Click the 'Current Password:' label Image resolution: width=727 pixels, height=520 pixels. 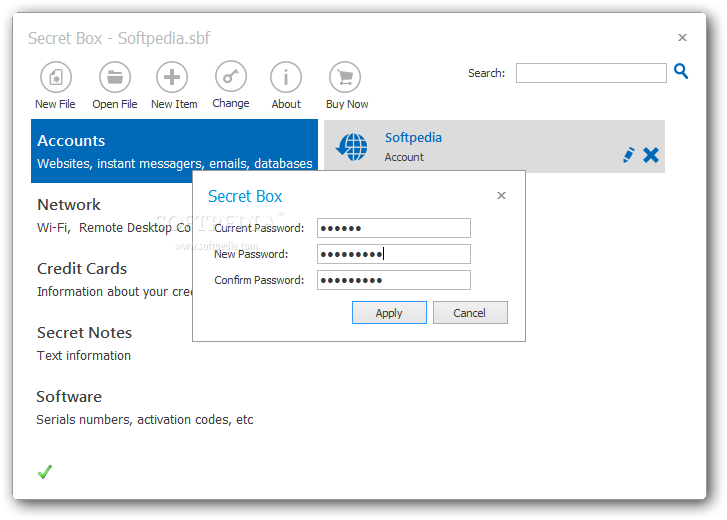tap(259, 228)
